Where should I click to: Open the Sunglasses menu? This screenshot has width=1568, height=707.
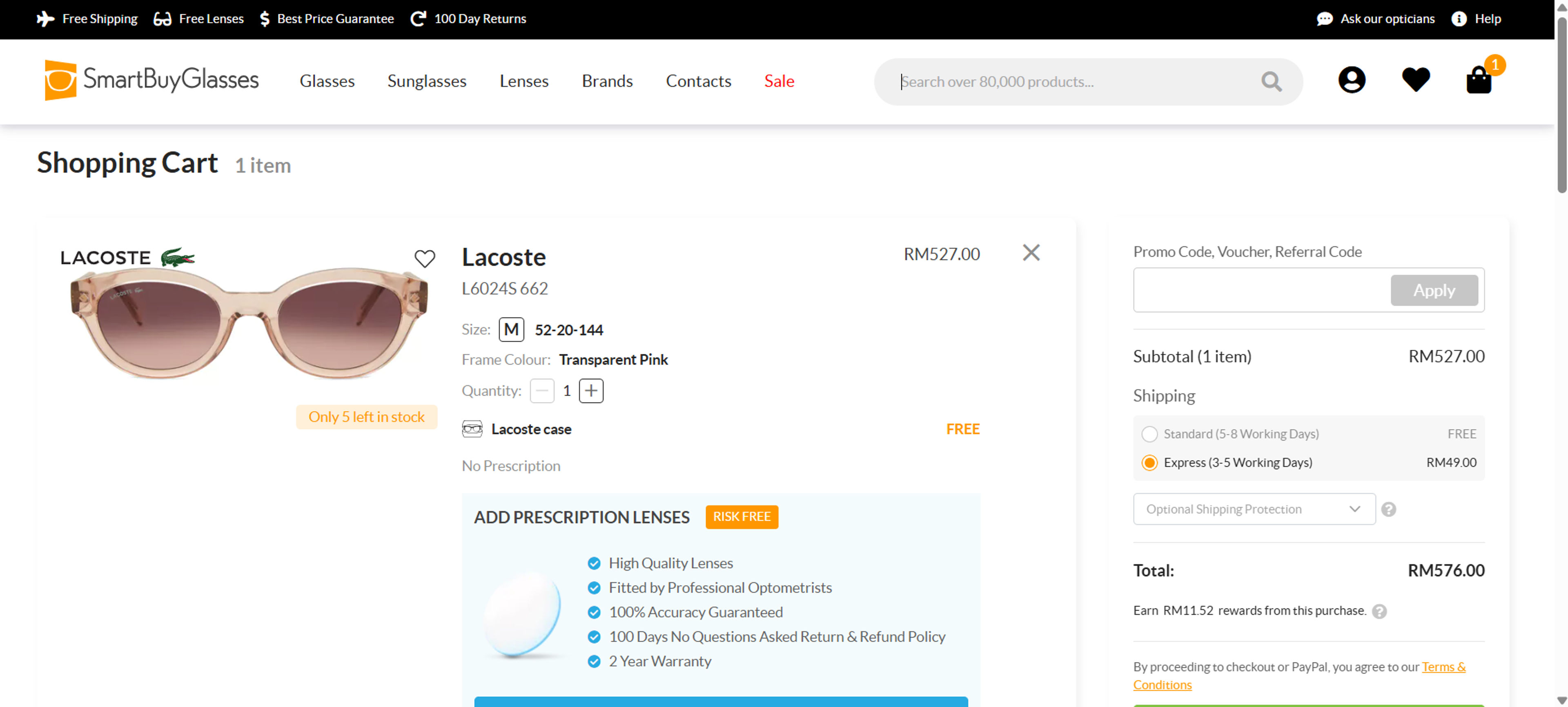coord(427,81)
